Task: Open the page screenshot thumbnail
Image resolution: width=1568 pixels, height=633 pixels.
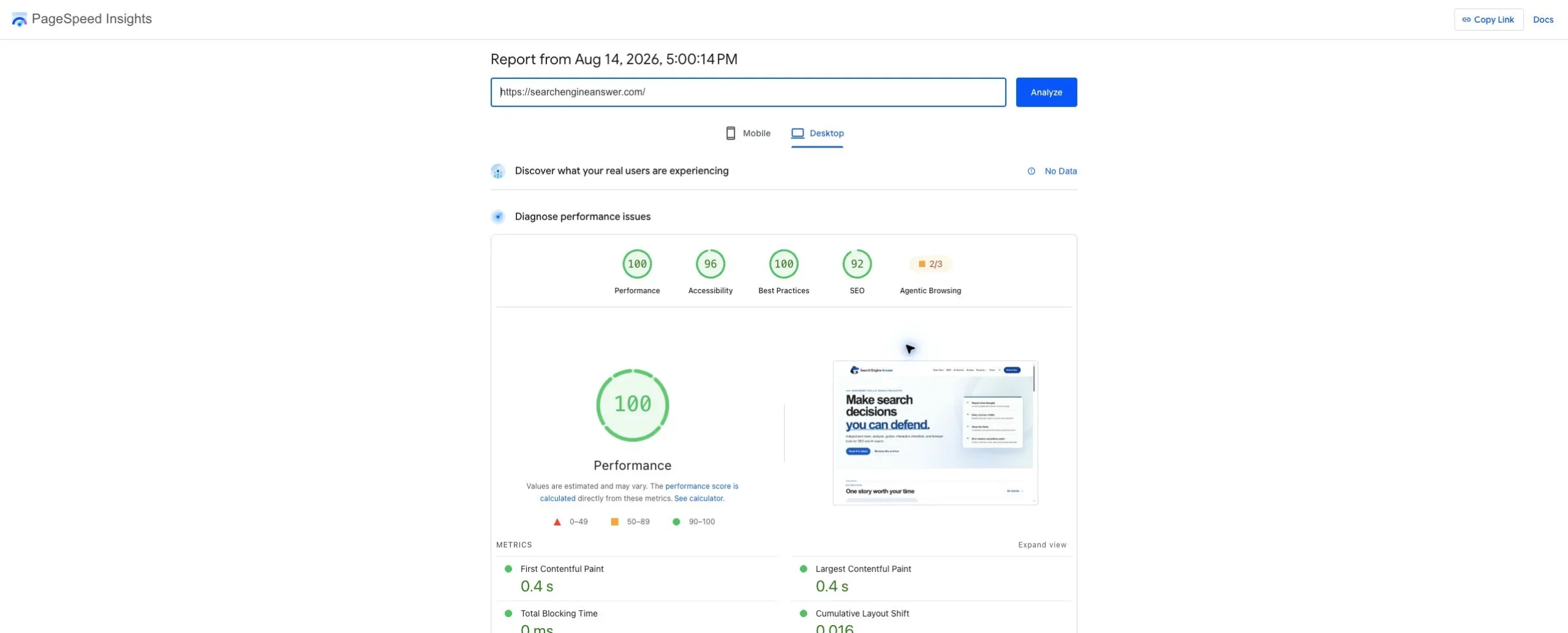Action: (x=935, y=433)
